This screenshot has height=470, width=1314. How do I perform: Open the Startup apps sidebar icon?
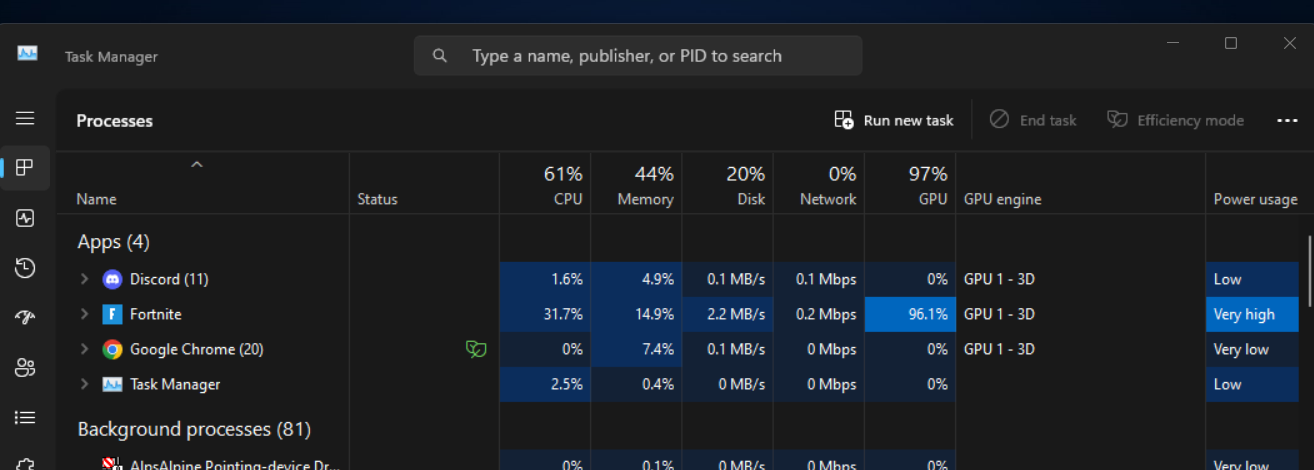[x=25, y=317]
